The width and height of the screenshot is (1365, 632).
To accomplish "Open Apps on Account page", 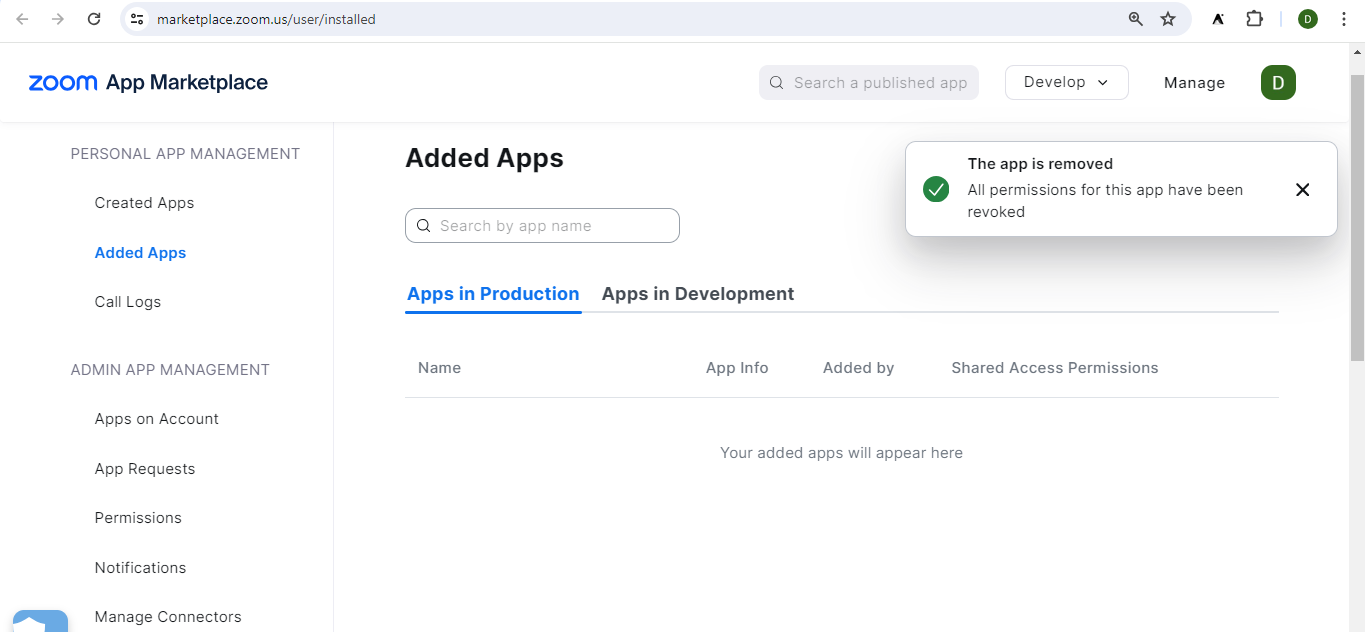I will point(156,419).
